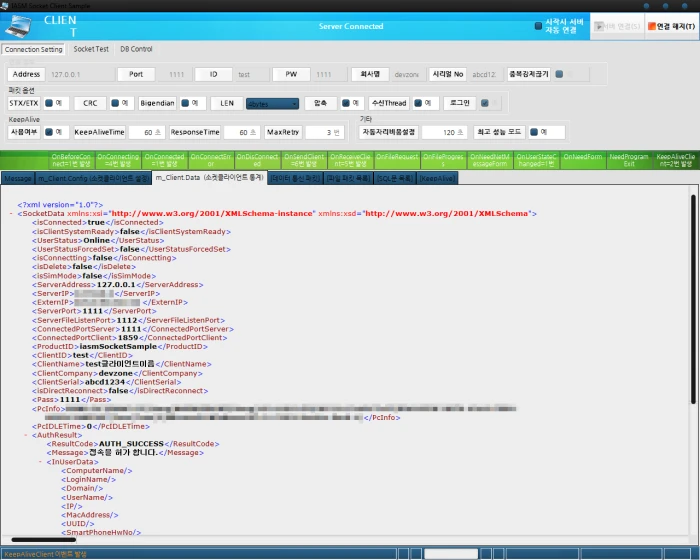700x560 pixels.
Task: Toggle the 최고 성능 모드 checkbox
Action: (x=534, y=132)
